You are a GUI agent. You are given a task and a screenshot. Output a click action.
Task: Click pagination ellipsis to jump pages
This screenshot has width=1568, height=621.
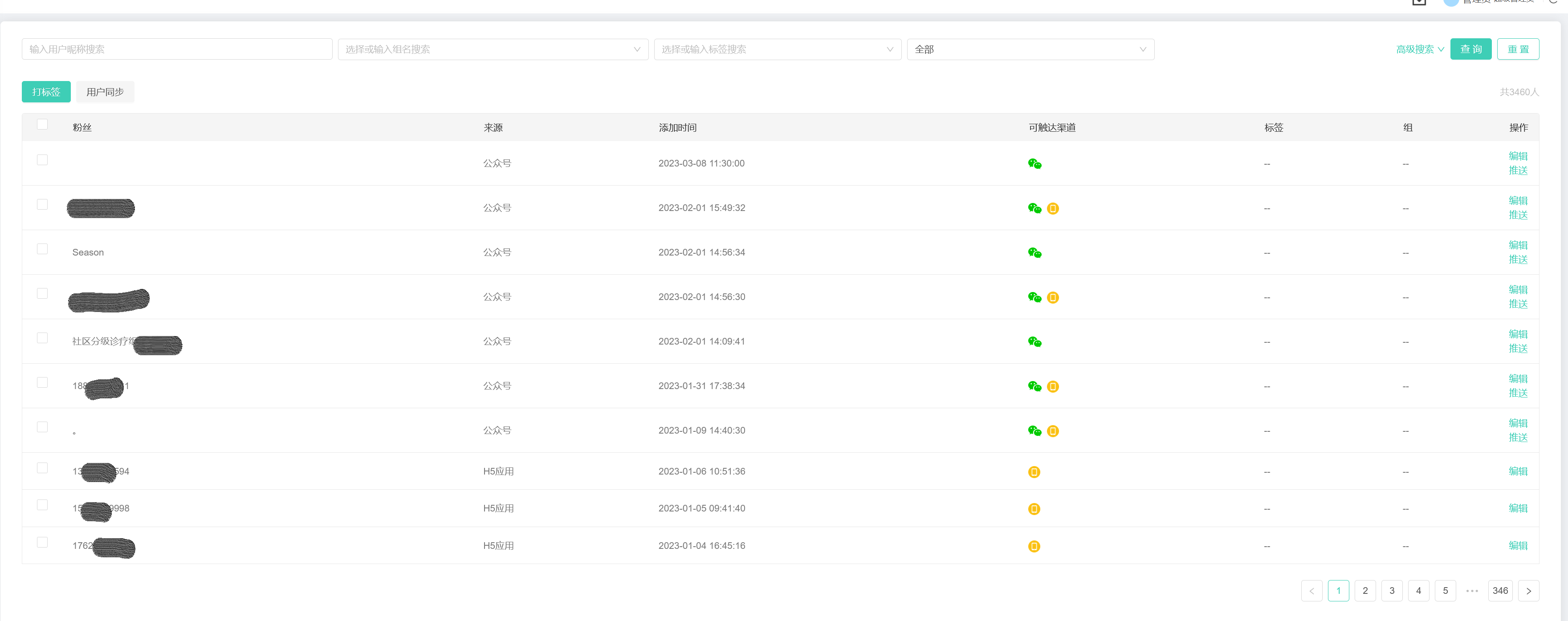pos(1472,591)
